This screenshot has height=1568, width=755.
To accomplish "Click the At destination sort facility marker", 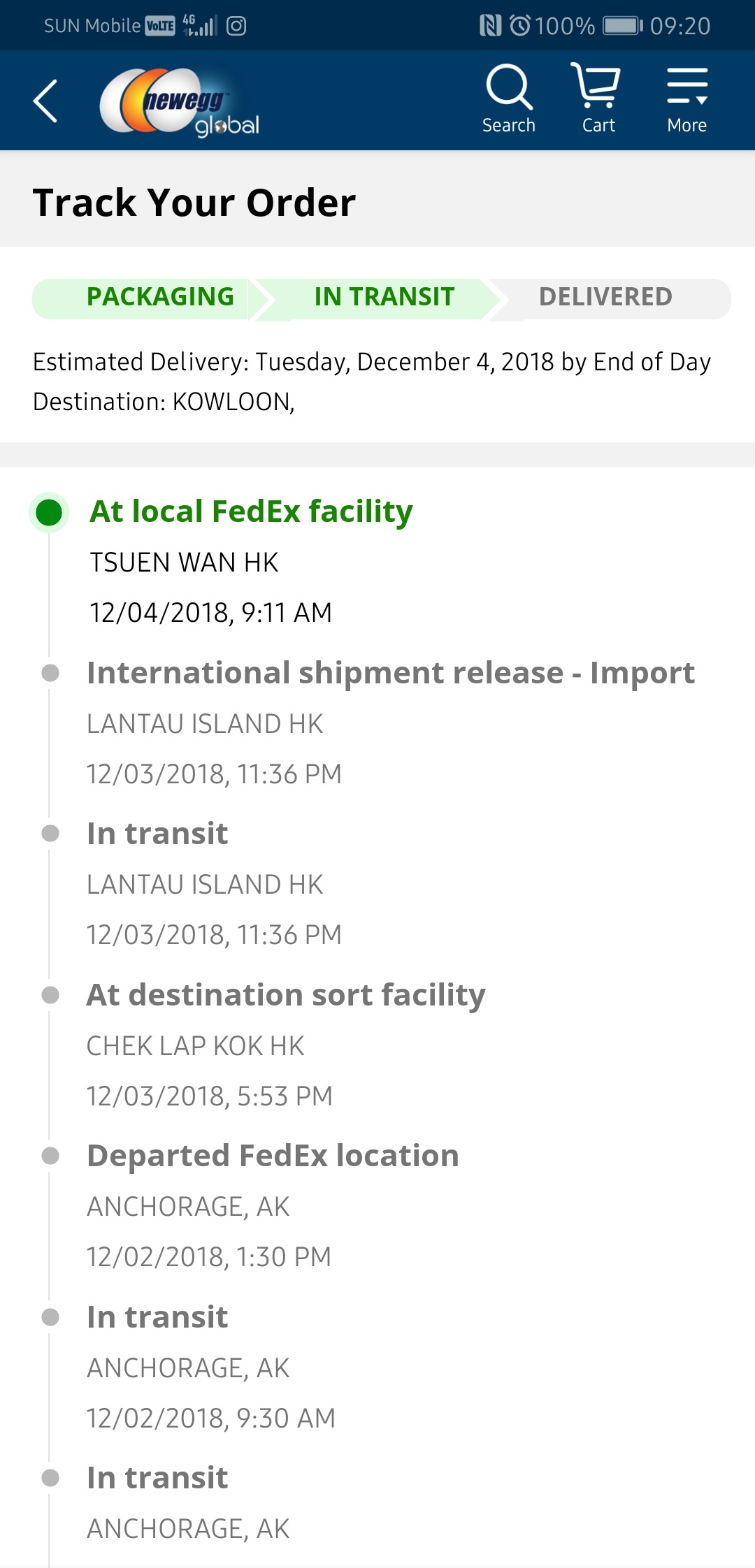I will (50, 994).
